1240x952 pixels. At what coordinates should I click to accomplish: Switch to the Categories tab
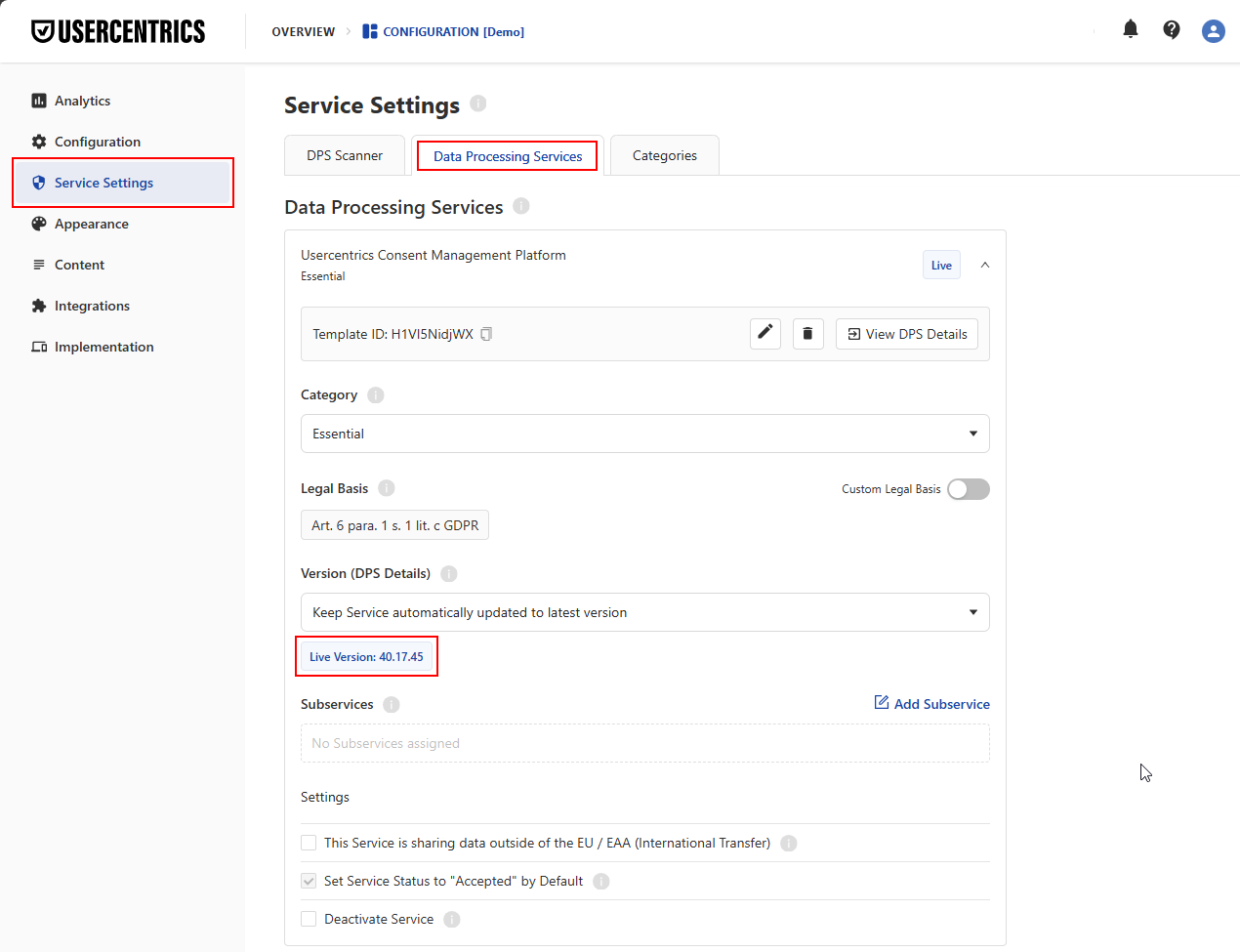coord(665,155)
